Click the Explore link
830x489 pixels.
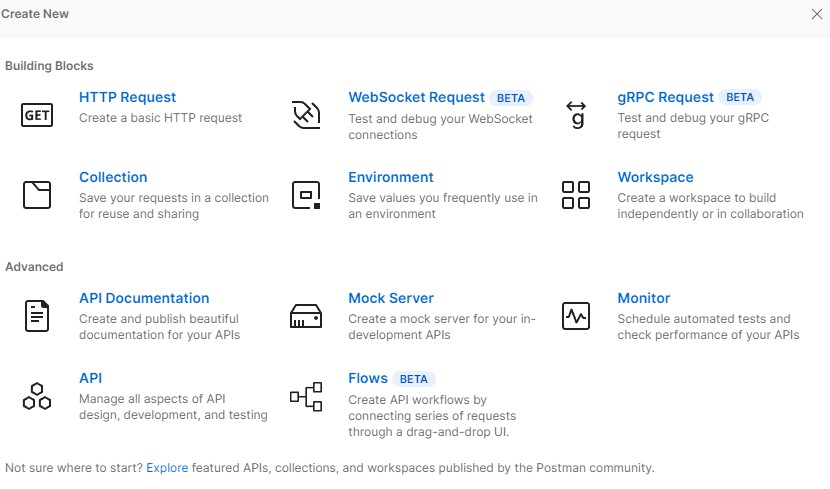tap(167, 467)
